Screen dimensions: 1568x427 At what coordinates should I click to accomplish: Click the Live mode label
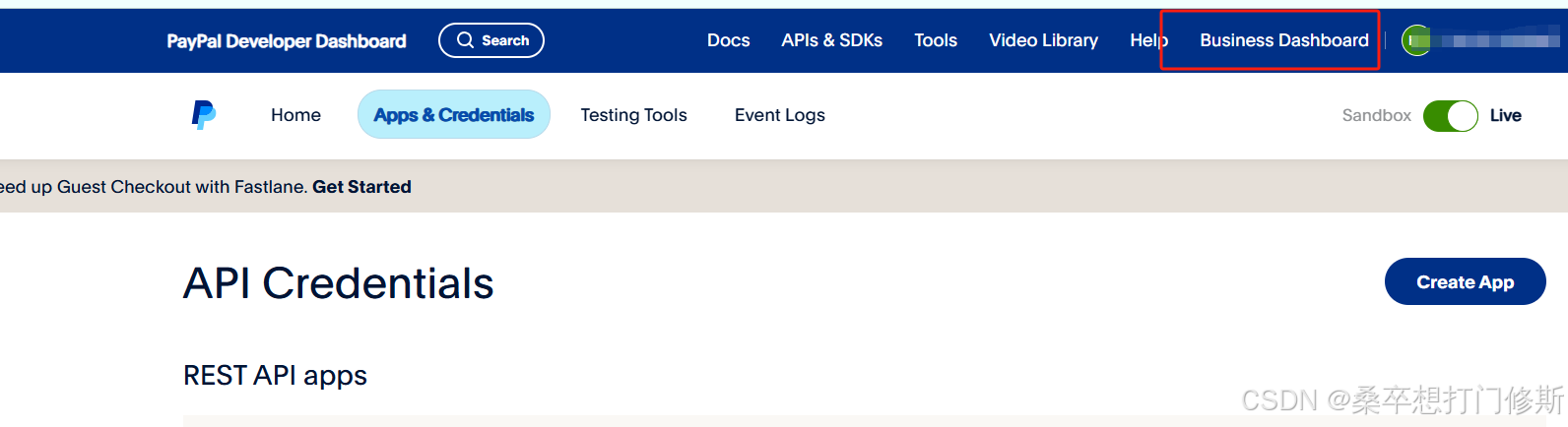(1505, 115)
